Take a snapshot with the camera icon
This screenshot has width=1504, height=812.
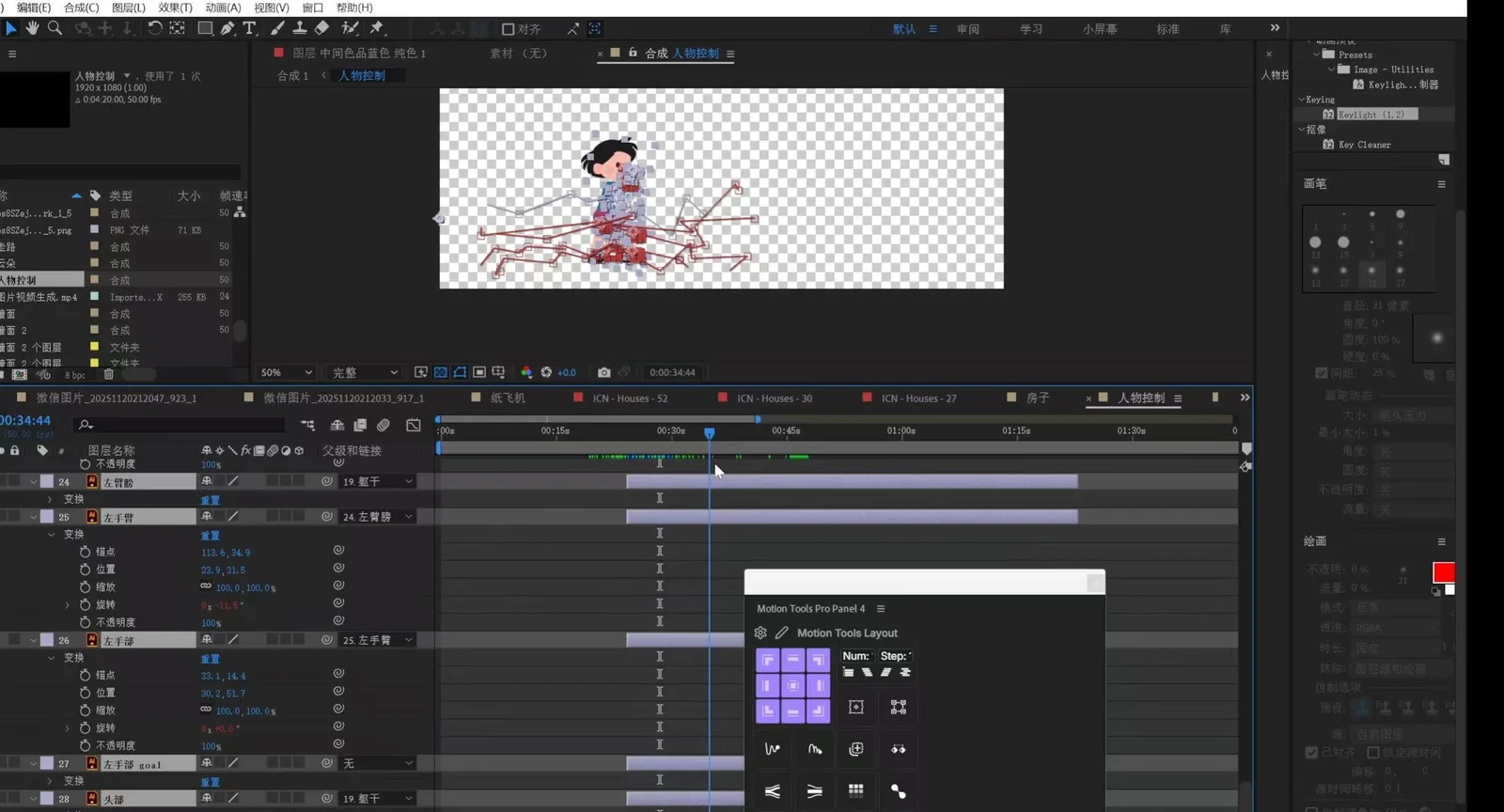tap(604, 372)
